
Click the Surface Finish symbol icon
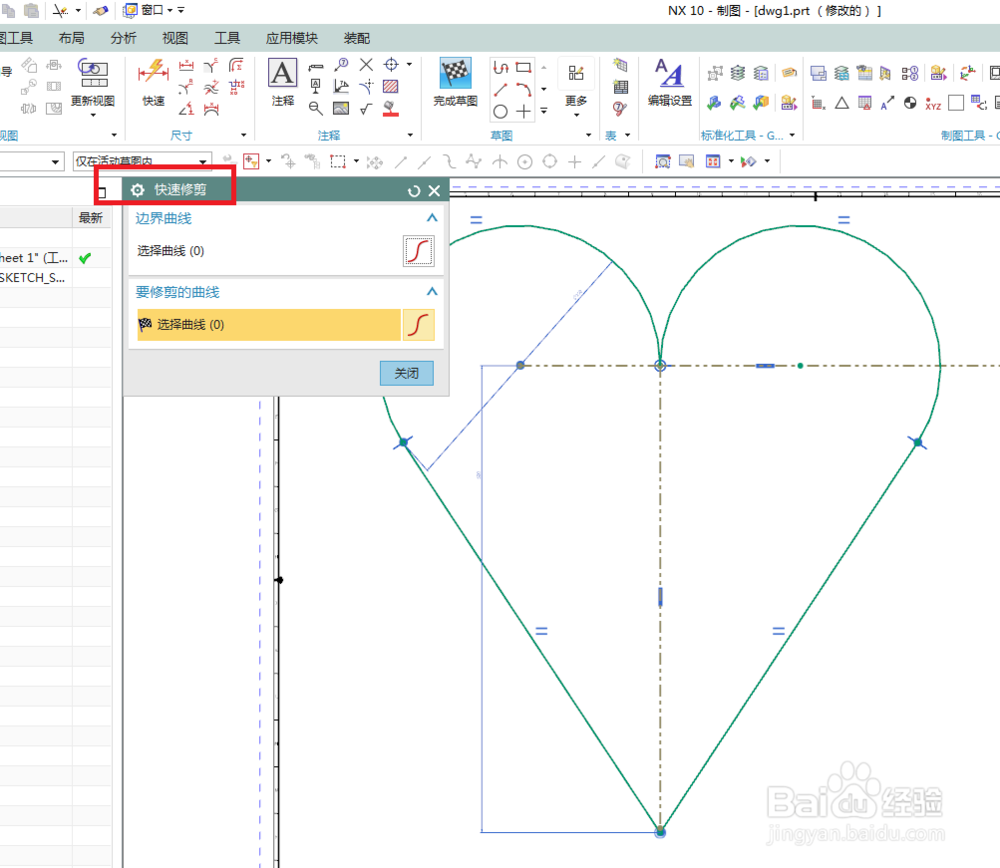coord(366,109)
